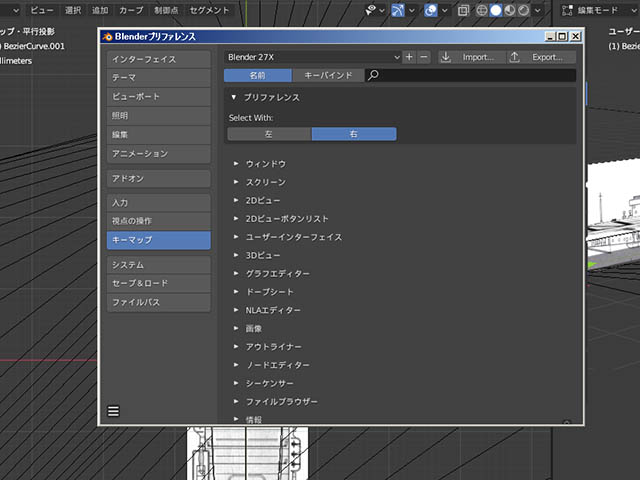This screenshot has width=640, height=480.
Task: Filter keymap by キーバインド (key-binding)
Action: (328, 75)
